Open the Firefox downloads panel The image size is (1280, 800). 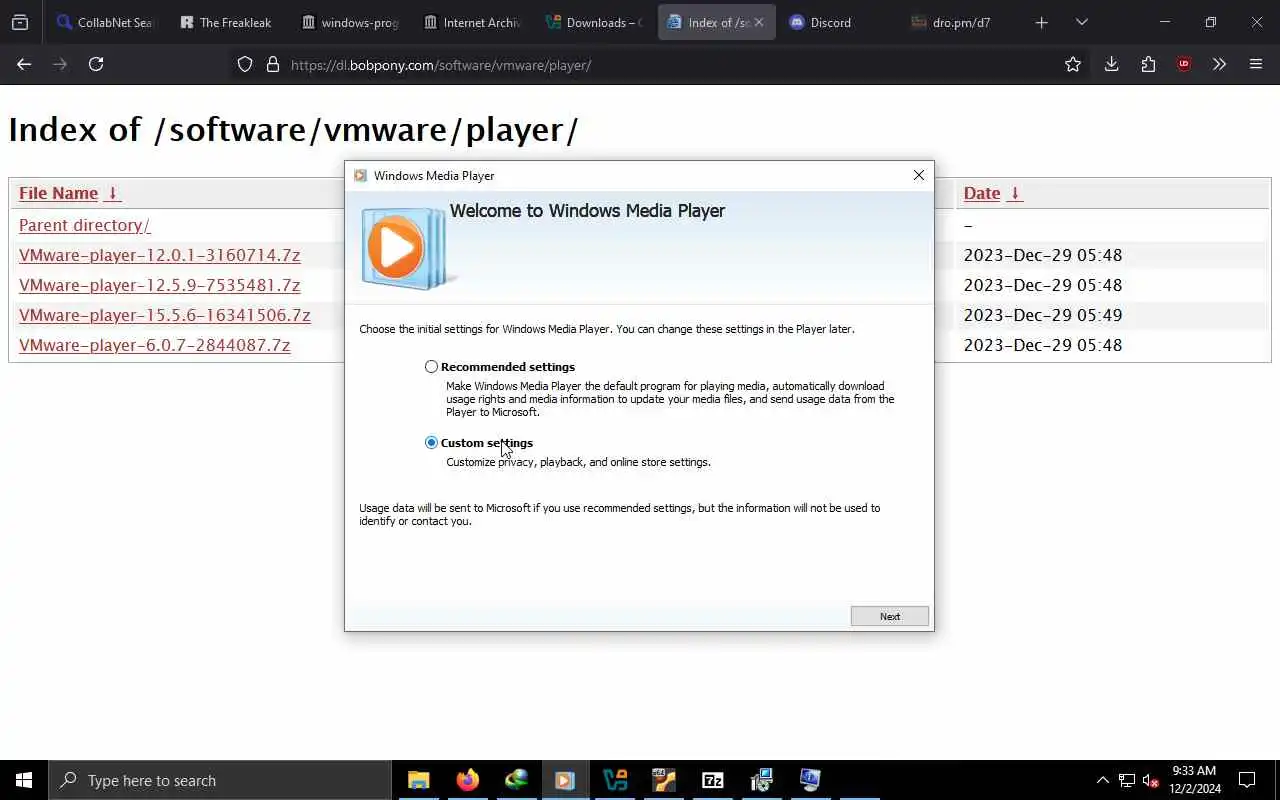1111,64
